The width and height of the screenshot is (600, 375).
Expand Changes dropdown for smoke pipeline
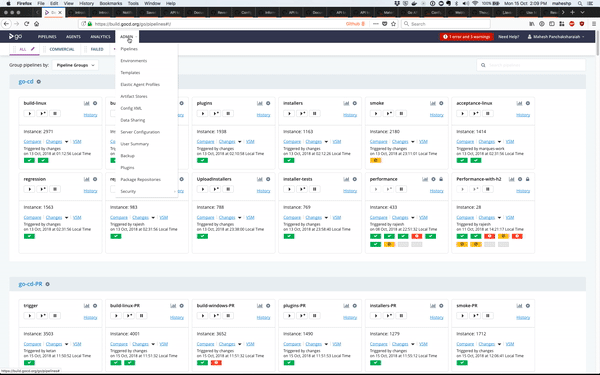click(x=412, y=142)
